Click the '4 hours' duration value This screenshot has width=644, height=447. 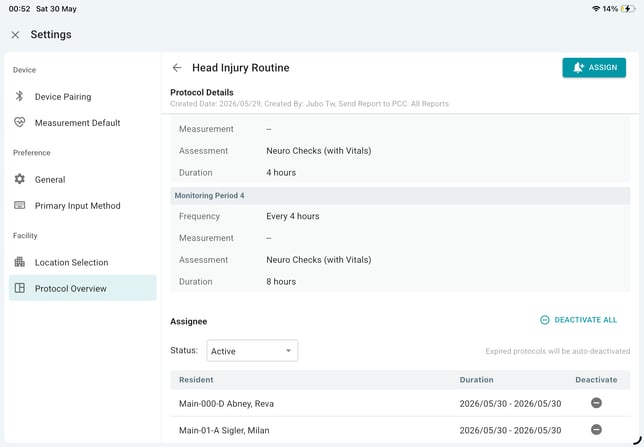281,173
